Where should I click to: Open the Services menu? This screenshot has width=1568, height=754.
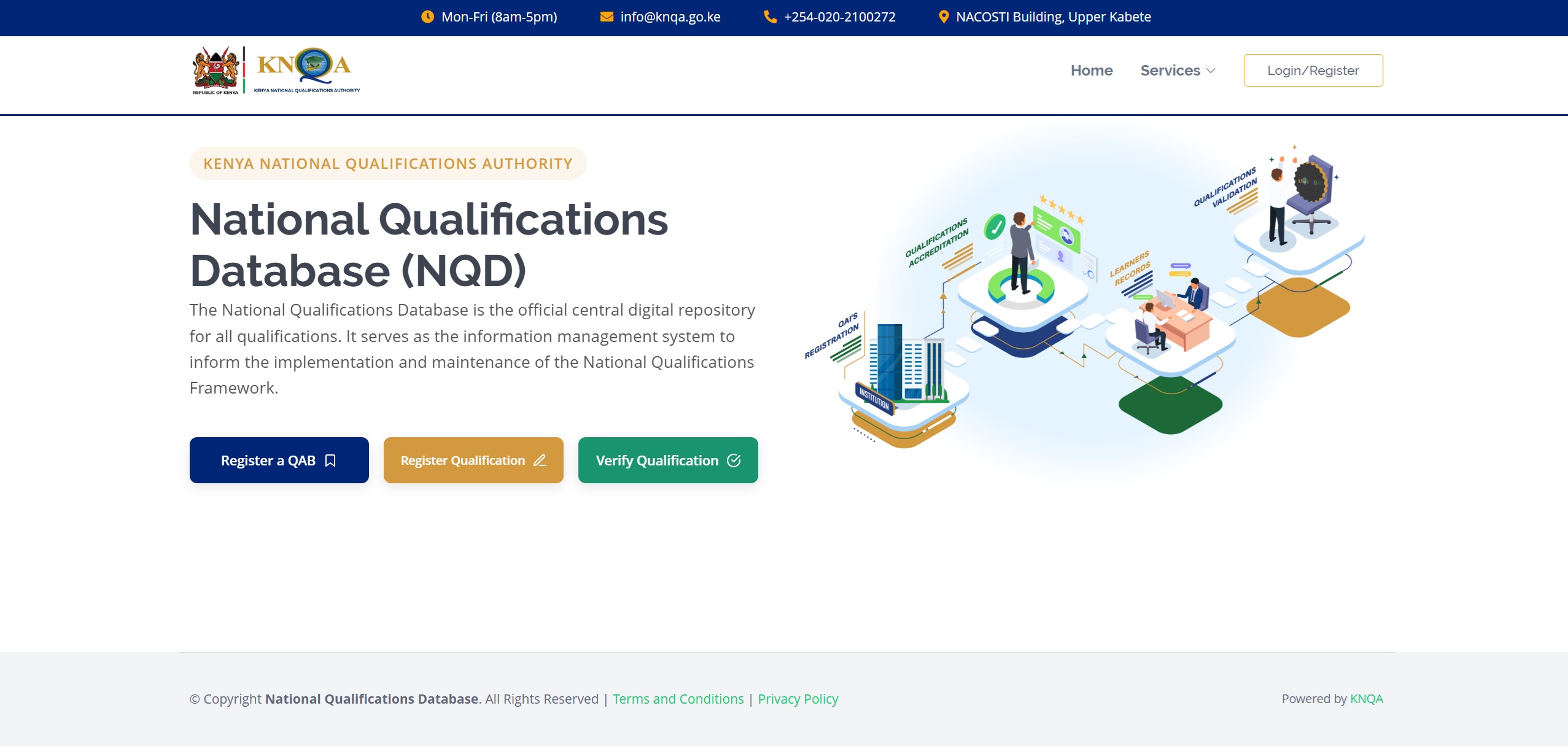click(1170, 71)
